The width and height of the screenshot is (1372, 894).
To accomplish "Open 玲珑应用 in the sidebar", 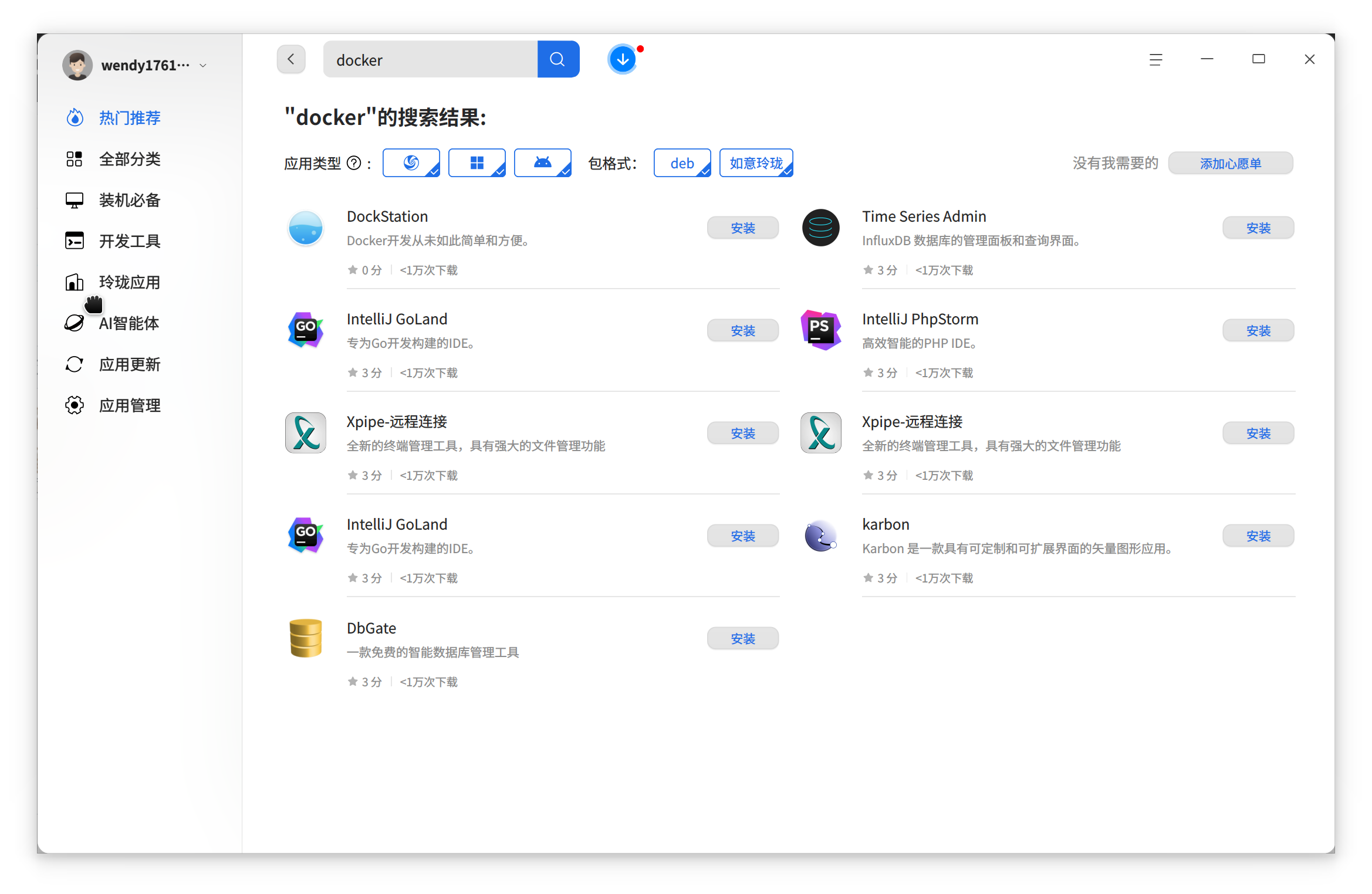I will click(130, 282).
